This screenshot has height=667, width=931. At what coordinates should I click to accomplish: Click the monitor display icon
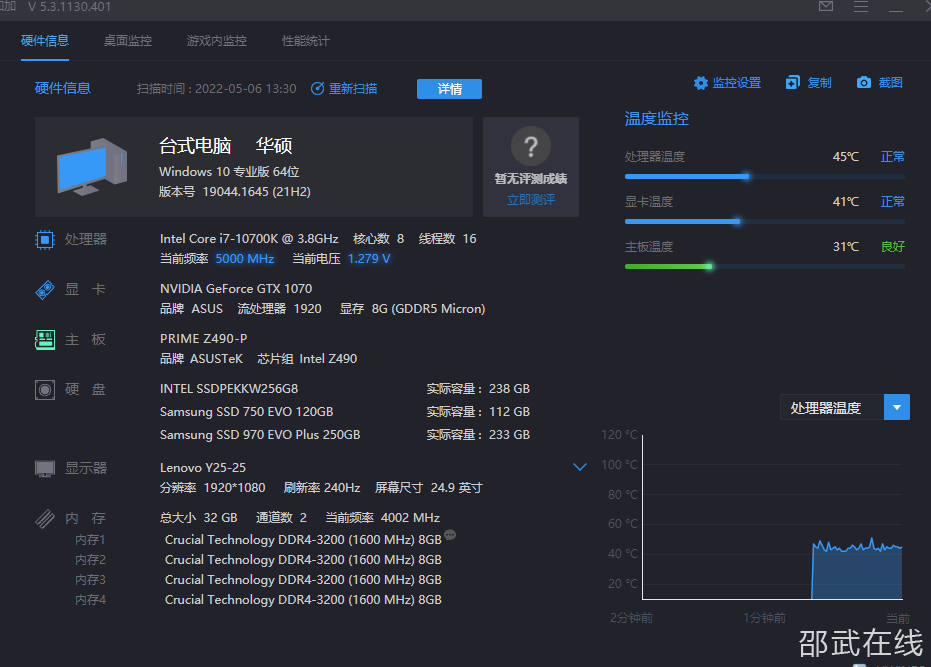click(x=45, y=468)
